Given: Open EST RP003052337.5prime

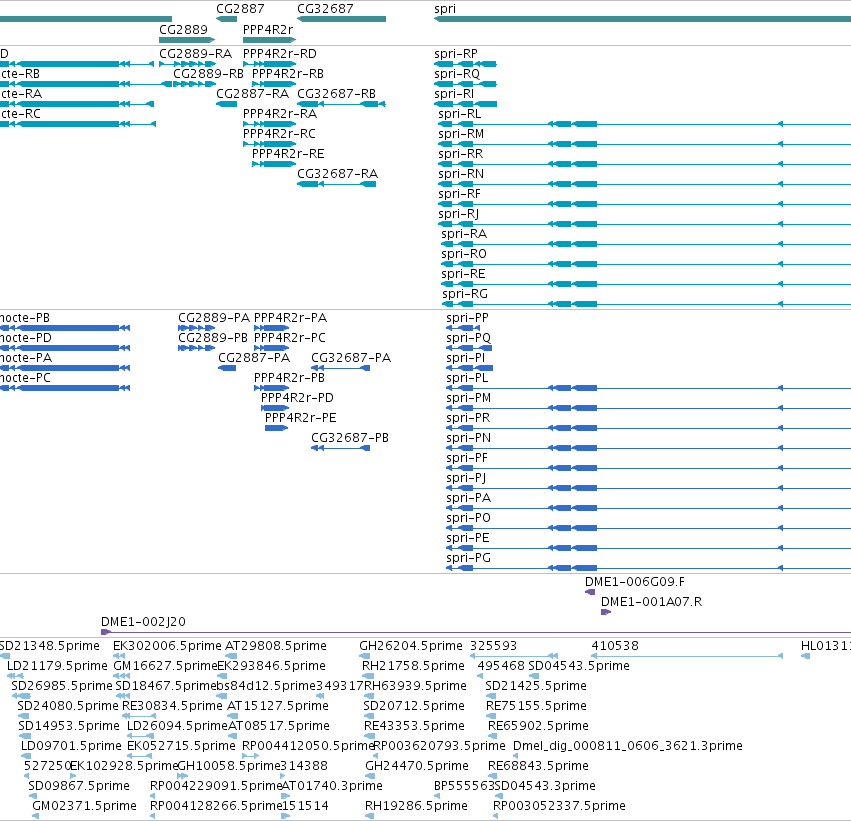Looking at the screenshot, I should click(559, 807).
